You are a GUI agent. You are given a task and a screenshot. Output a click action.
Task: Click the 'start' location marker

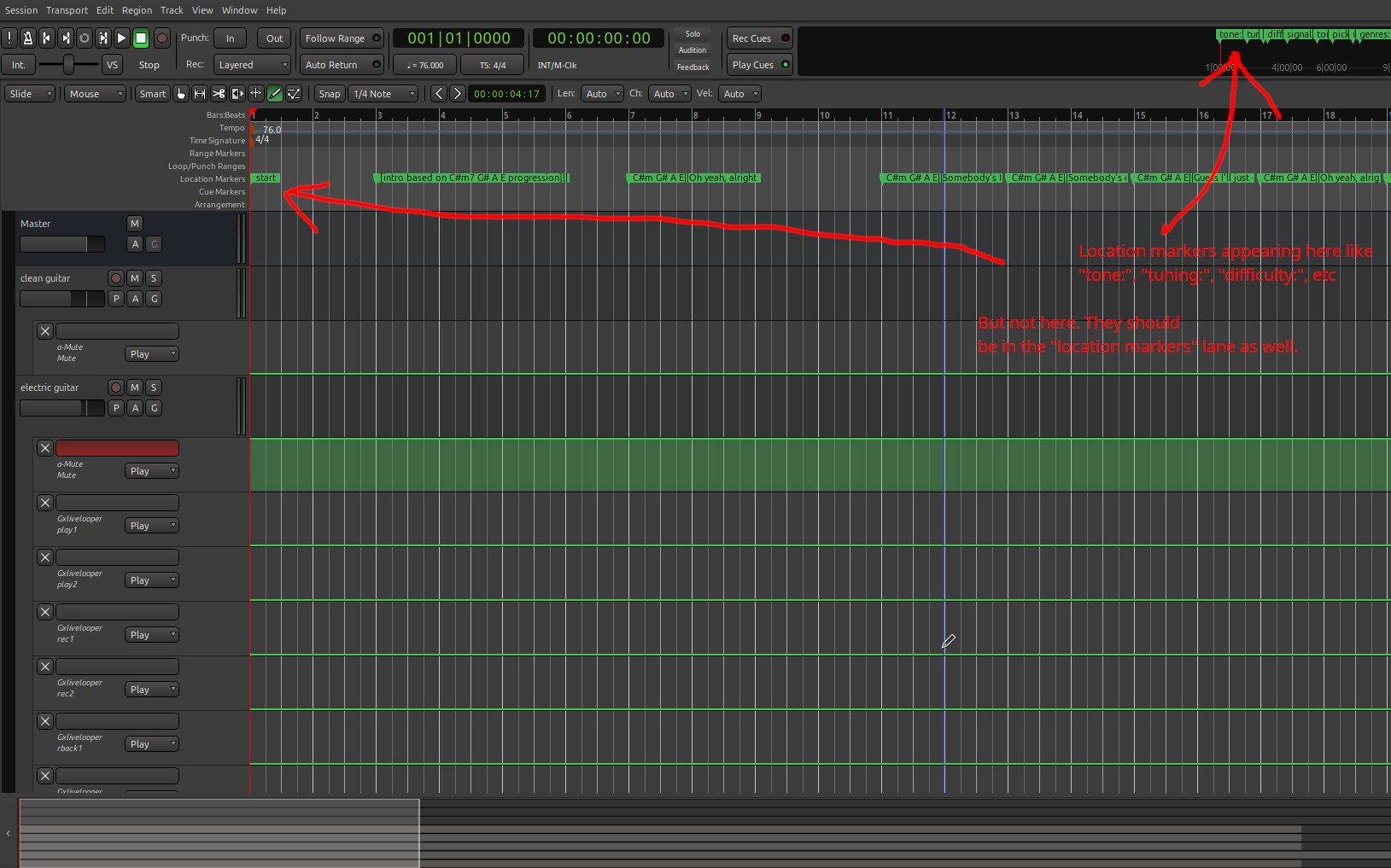tap(266, 178)
